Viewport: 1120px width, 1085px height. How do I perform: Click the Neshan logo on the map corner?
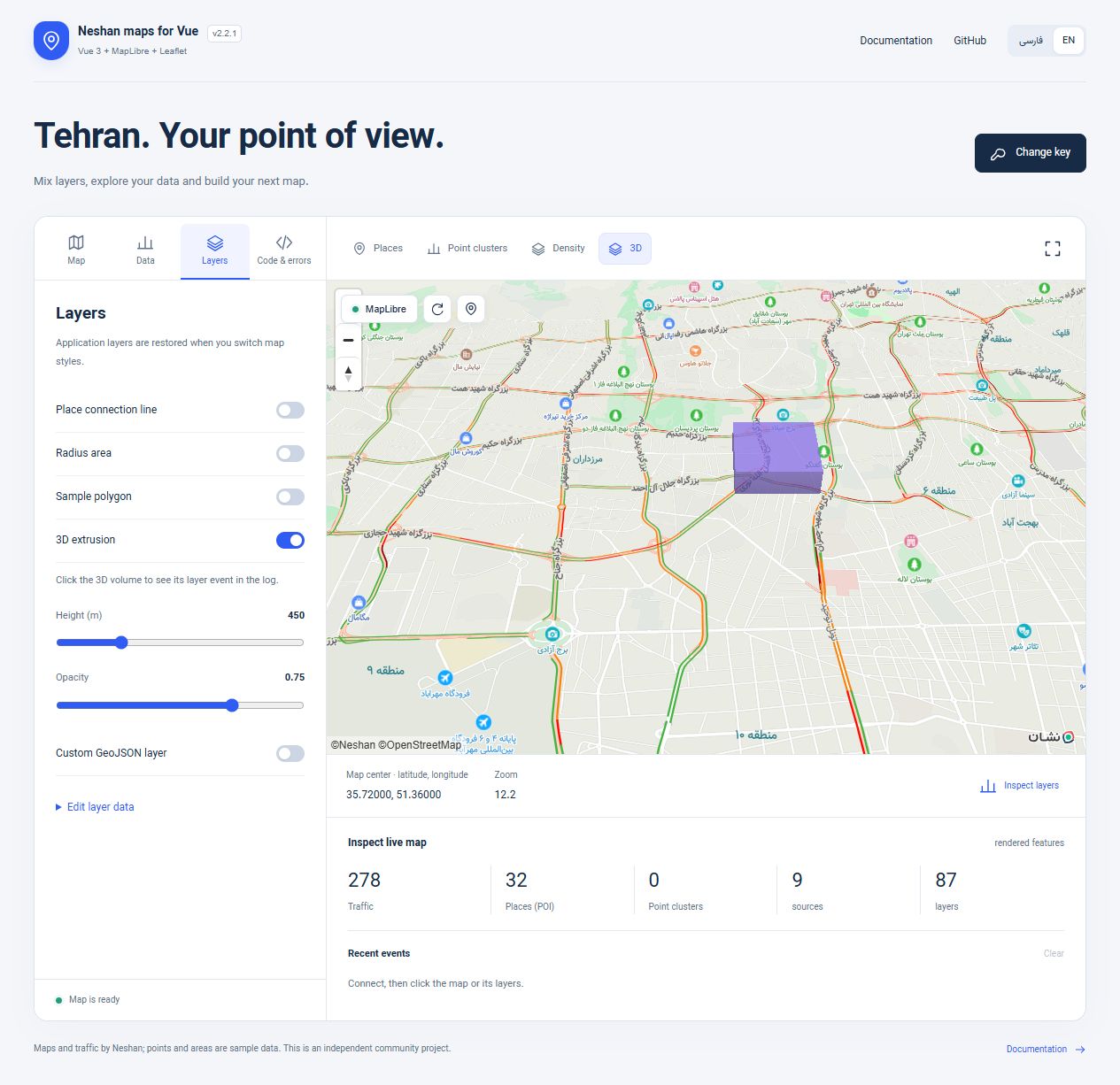click(1051, 736)
